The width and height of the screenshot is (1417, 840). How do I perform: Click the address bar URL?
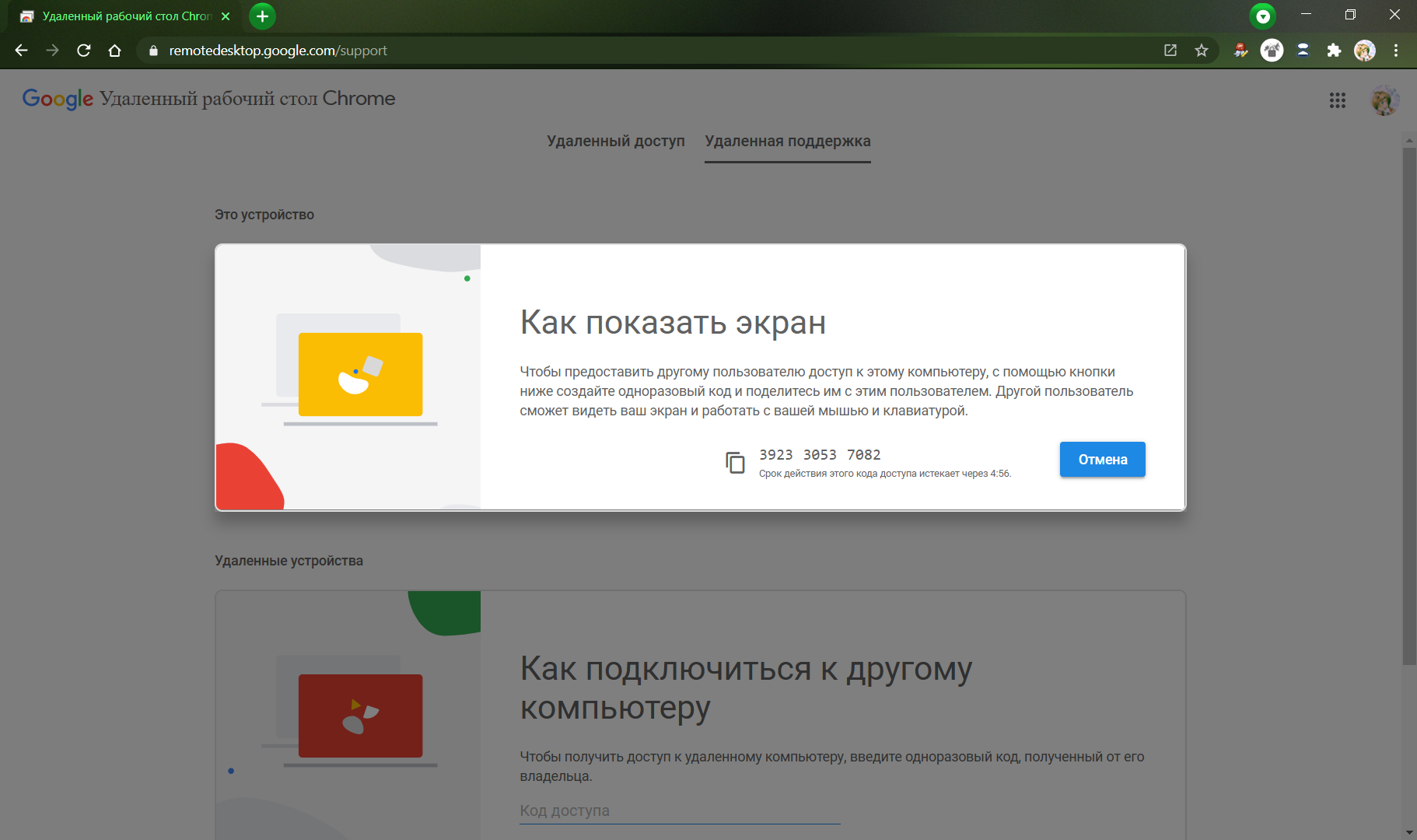tap(278, 51)
